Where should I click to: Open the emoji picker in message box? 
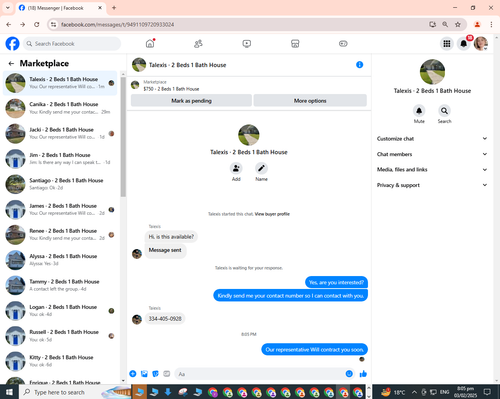tap(349, 374)
